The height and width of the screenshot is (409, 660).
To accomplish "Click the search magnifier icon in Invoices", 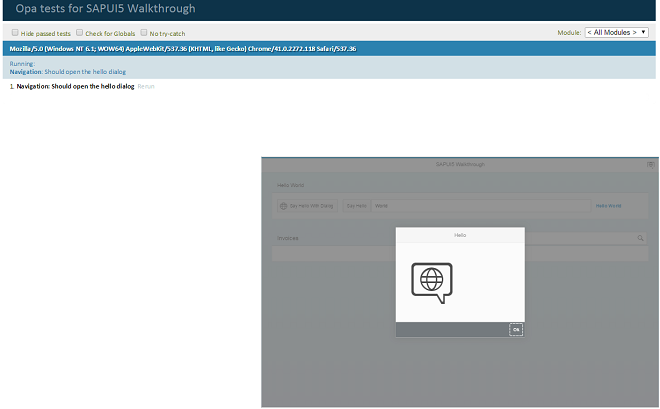I will pos(641,238).
